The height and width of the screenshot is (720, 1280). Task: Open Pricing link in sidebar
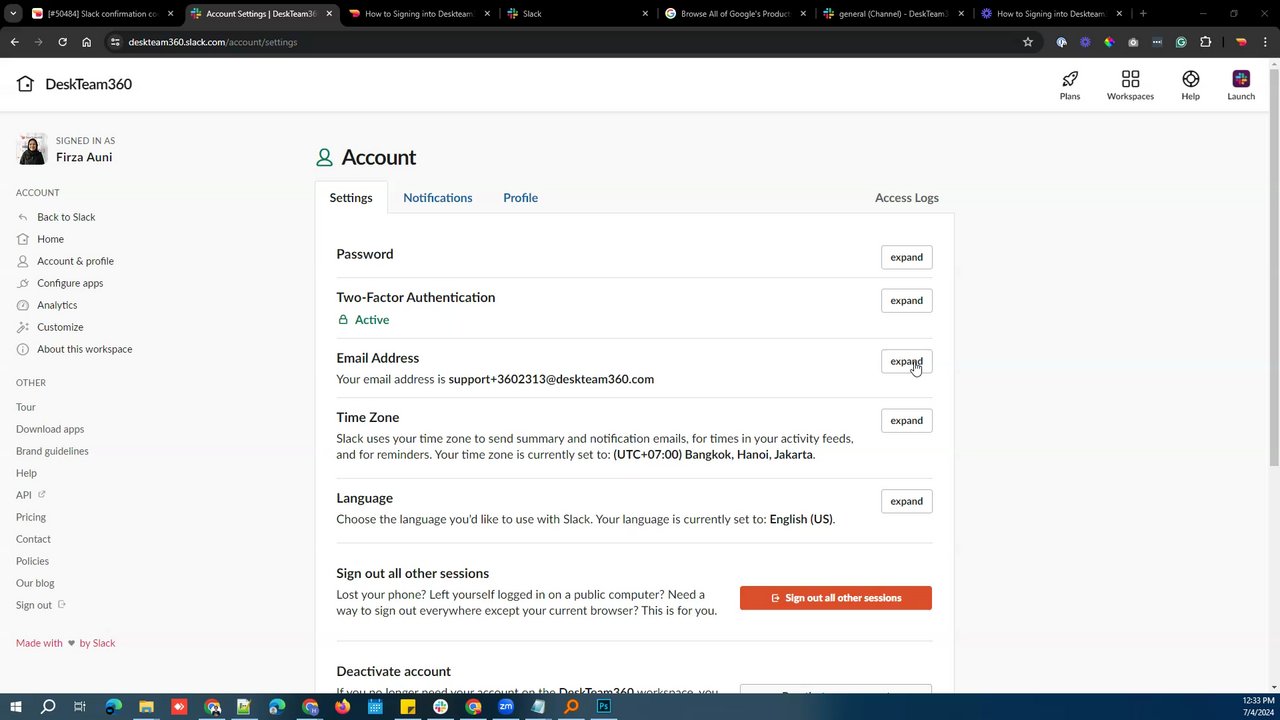(31, 517)
